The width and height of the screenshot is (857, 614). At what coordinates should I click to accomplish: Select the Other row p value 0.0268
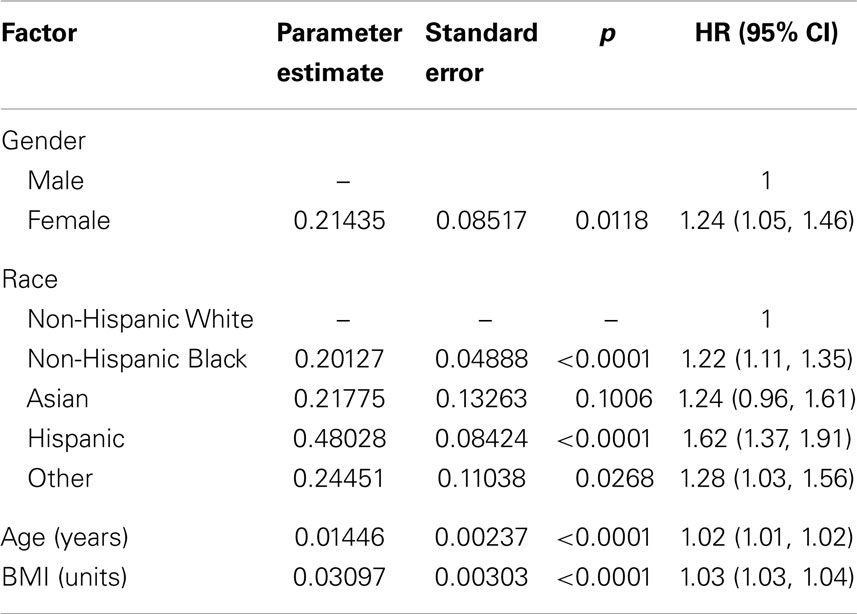click(x=614, y=478)
